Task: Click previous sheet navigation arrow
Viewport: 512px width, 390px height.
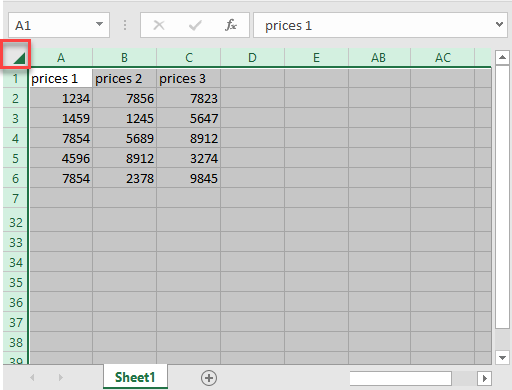Action: coord(32,378)
